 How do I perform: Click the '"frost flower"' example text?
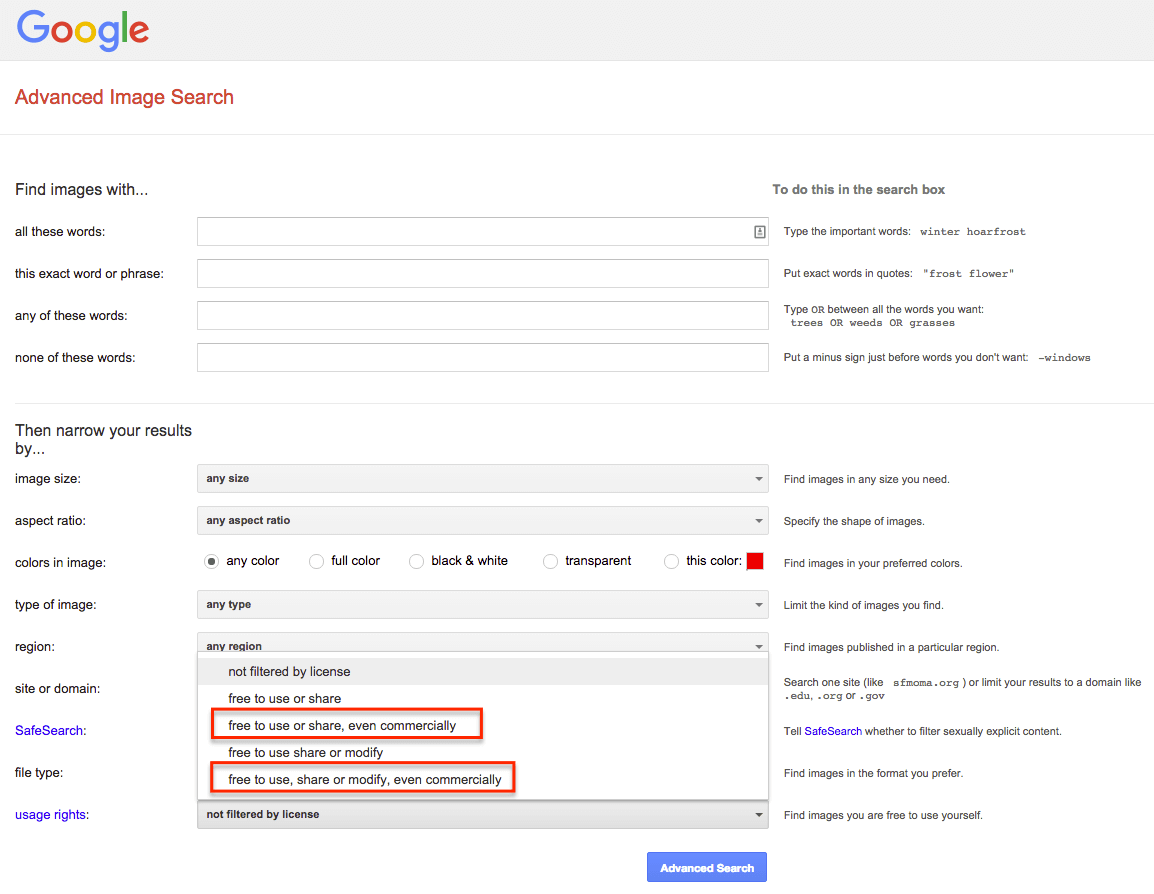(x=969, y=274)
